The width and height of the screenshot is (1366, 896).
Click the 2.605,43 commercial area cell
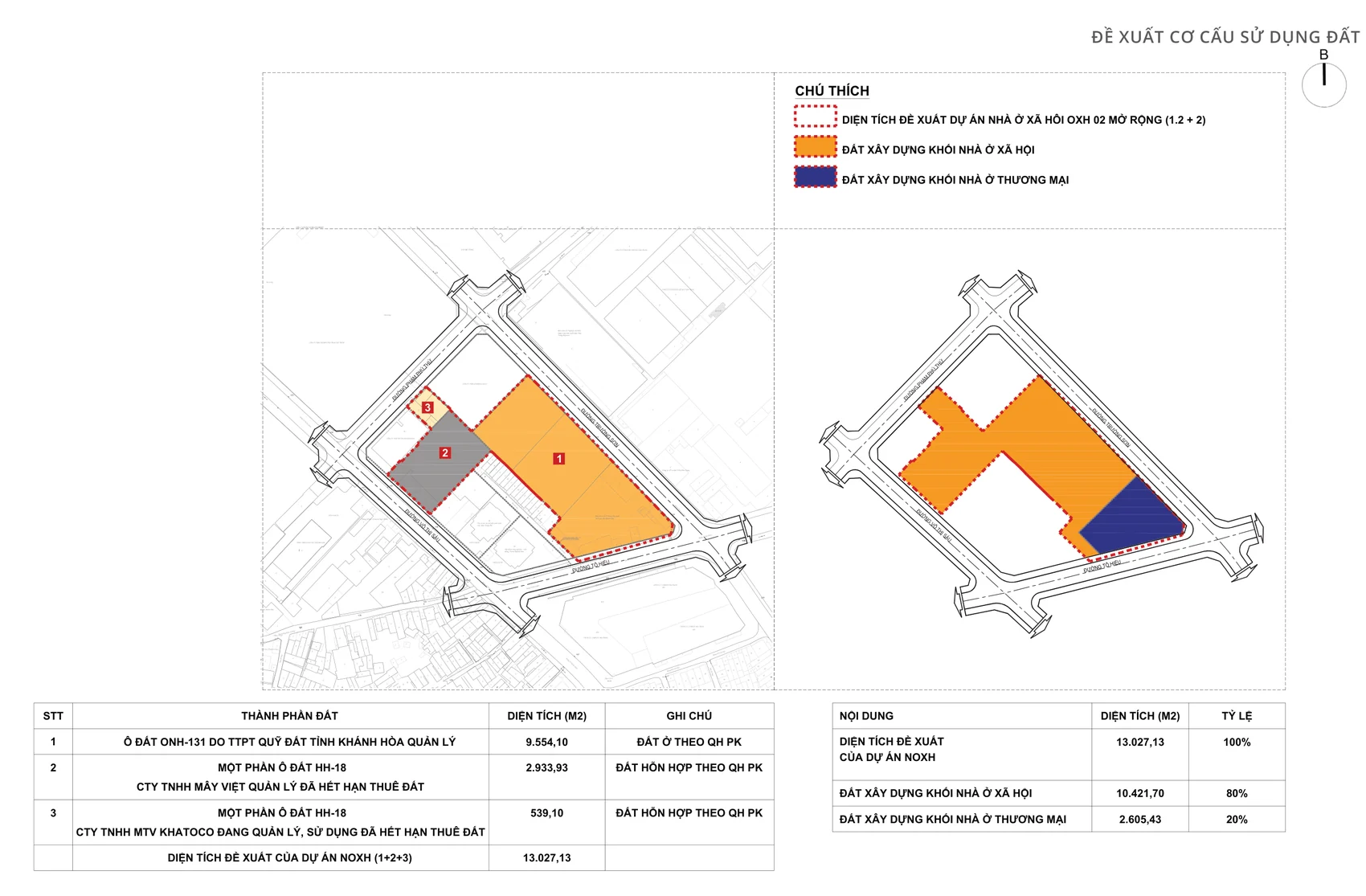(x=1139, y=819)
